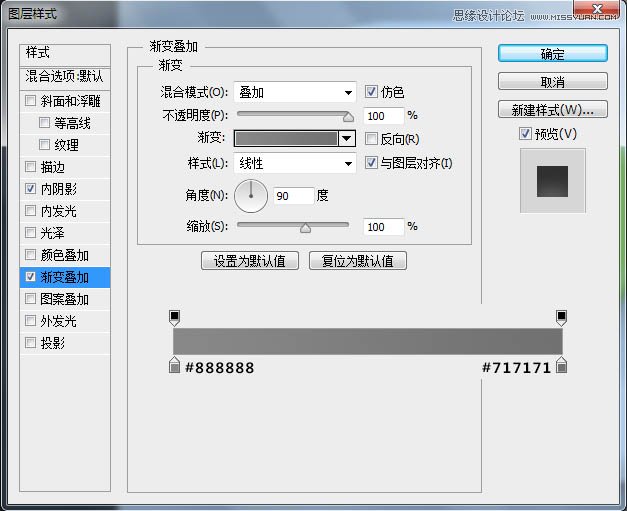Toggle 与图层对齐(I) checkbox
Viewport: 627px width, 511px height.
coord(371,162)
